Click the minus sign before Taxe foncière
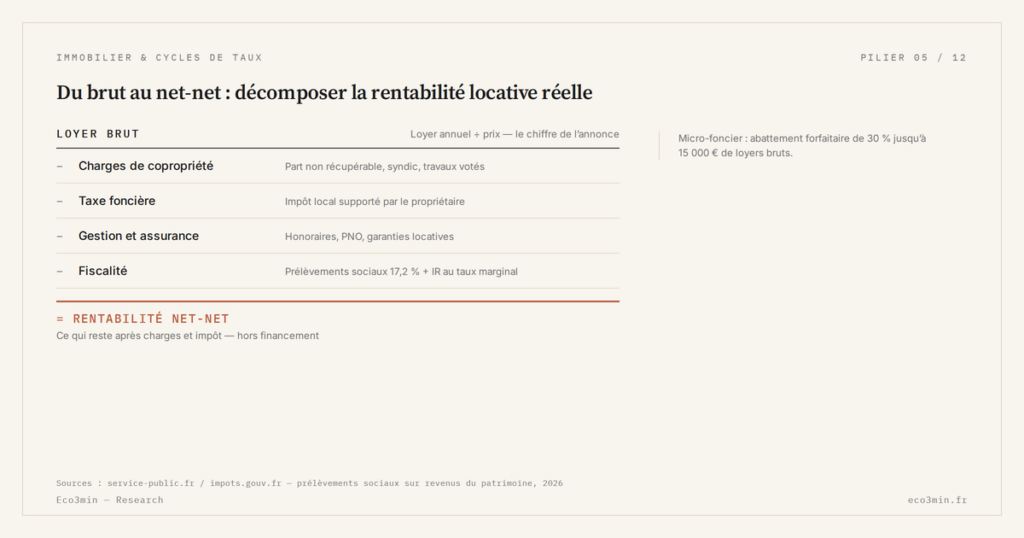Screen dimensions: 1024x538 tap(59, 201)
